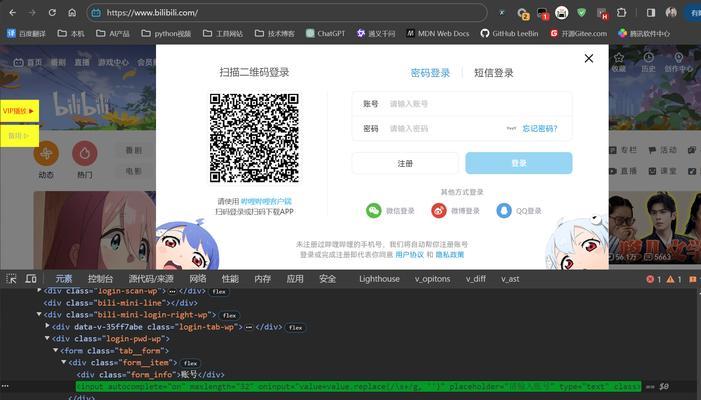The width and height of the screenshot is (701, 400).
Task: Open the 百度翻译 bookmark
Action: point(26,34)
